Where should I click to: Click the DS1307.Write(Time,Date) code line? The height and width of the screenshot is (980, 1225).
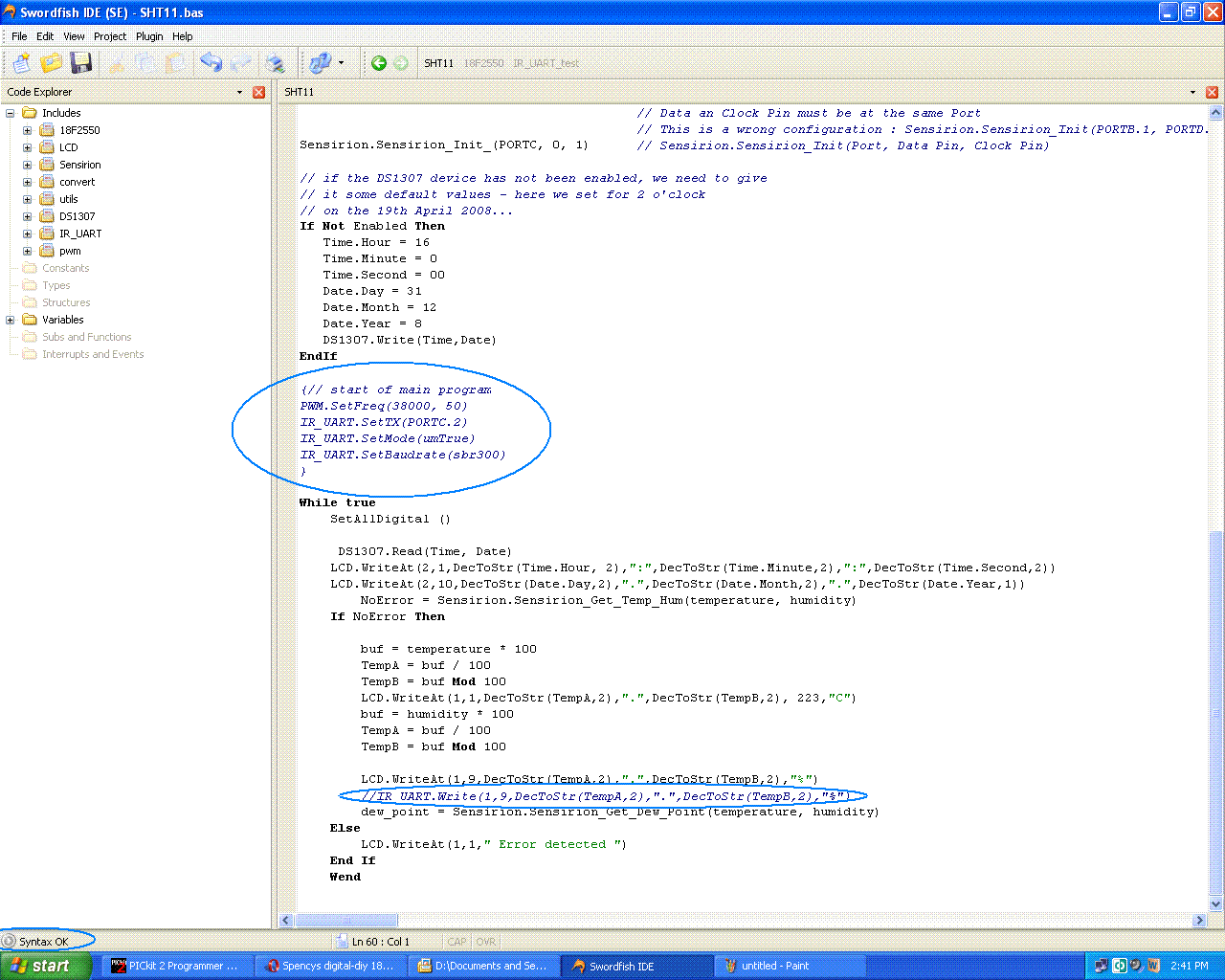point(410,340)
